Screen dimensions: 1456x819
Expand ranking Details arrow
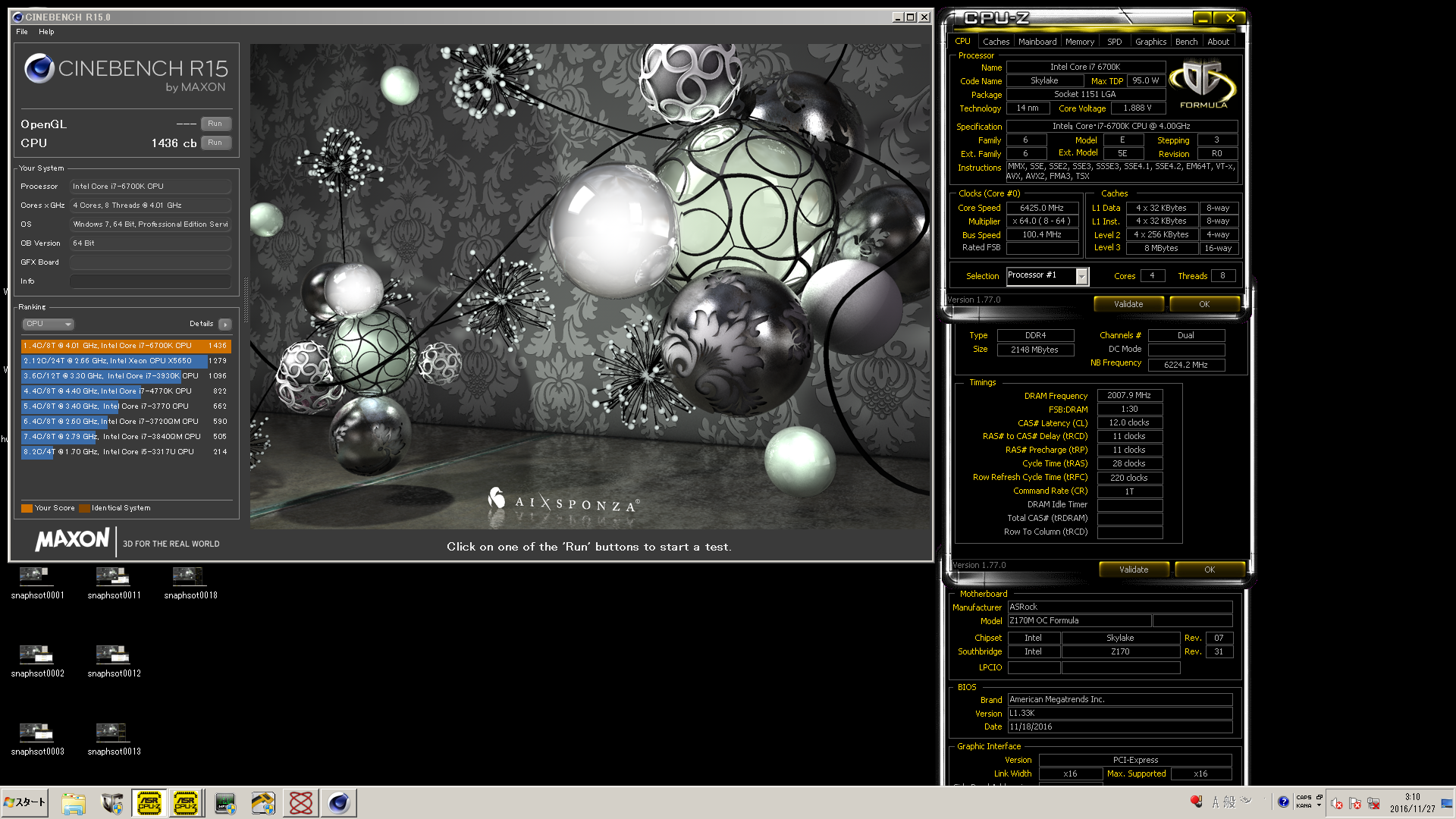[225, 325]
